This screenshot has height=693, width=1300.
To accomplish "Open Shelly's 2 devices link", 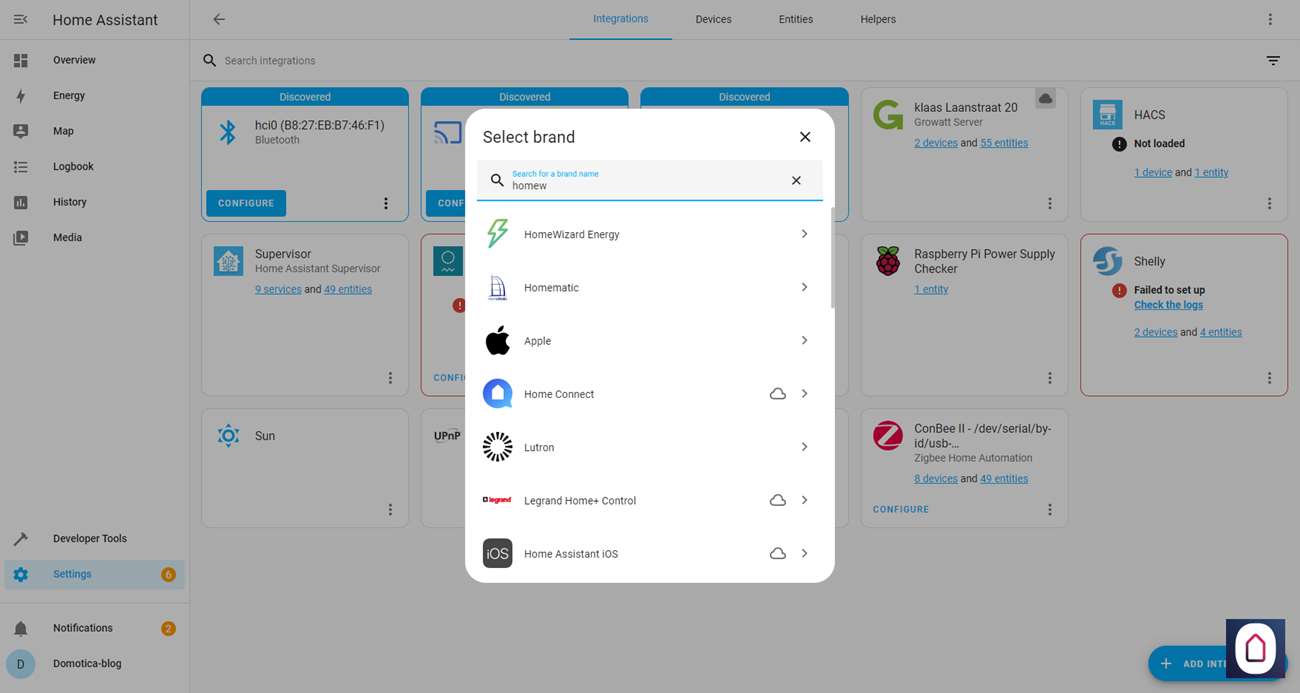I will (x=1156, y=332).
